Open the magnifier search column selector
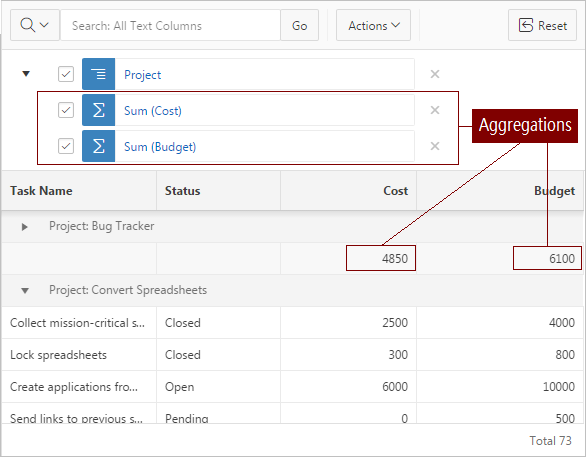The height and width of the screenshot is (457, 586). click(34, 25)
